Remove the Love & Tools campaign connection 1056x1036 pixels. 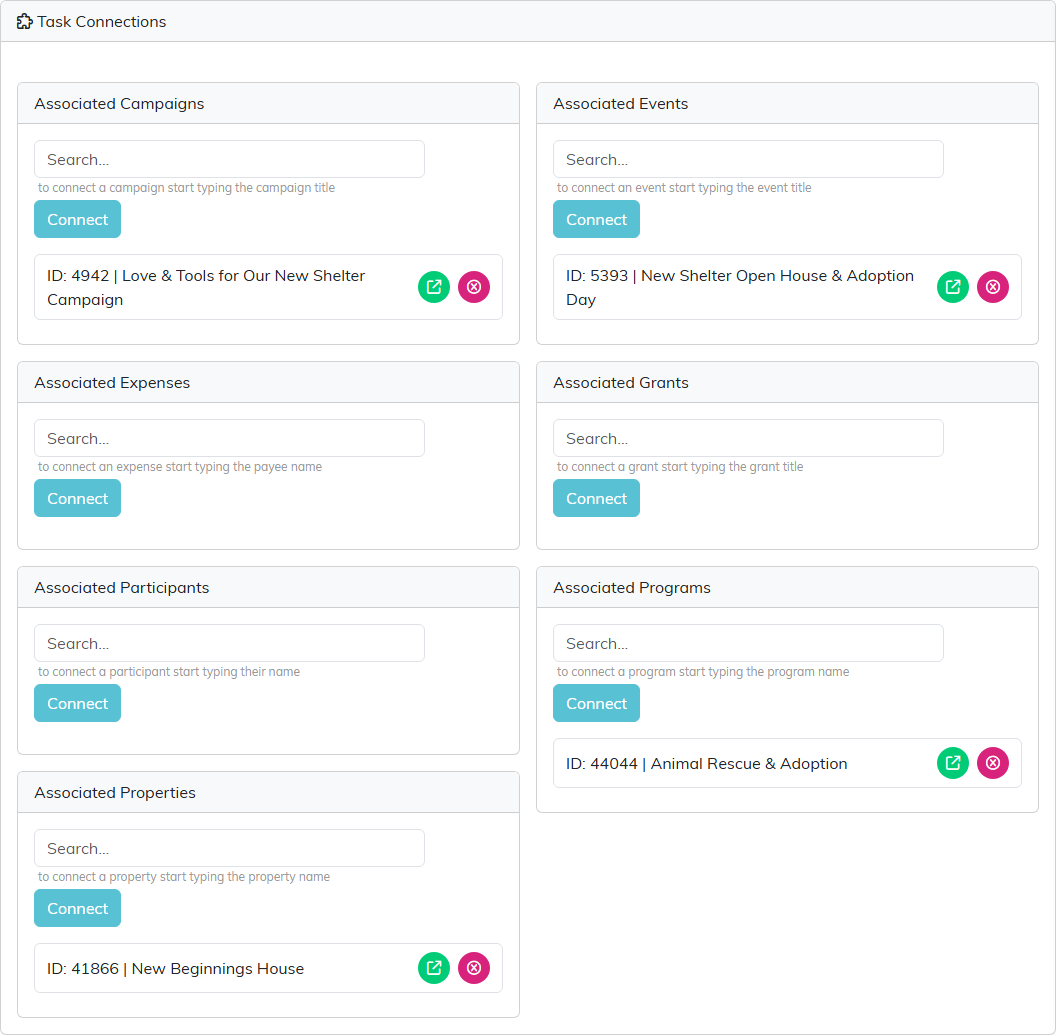click(474, 287)
